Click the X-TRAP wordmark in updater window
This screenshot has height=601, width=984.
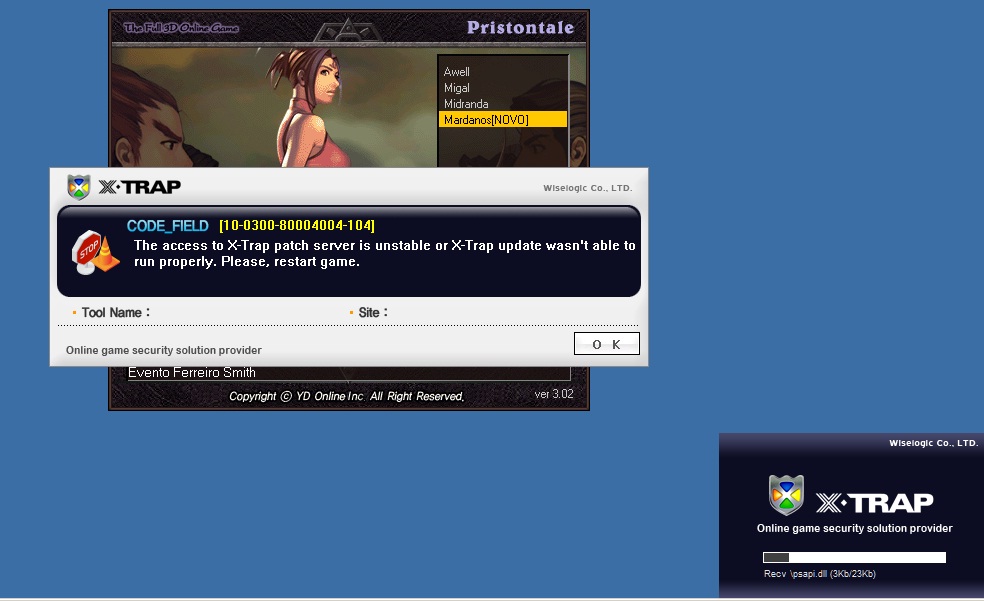pos(875,503)
